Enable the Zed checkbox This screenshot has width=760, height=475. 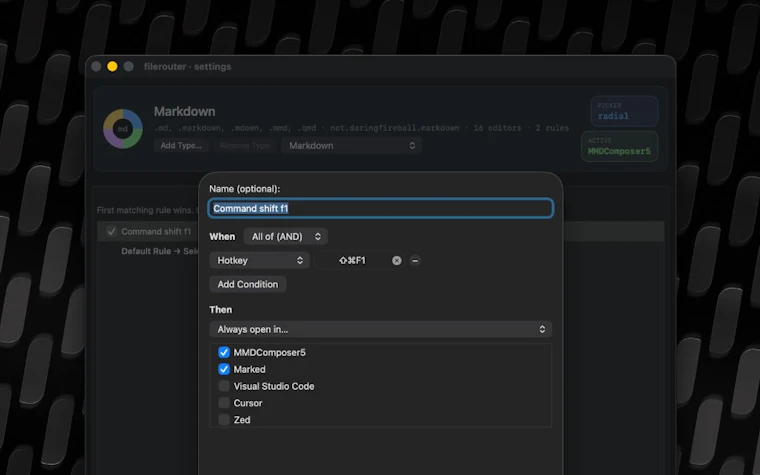coord(223,420)
